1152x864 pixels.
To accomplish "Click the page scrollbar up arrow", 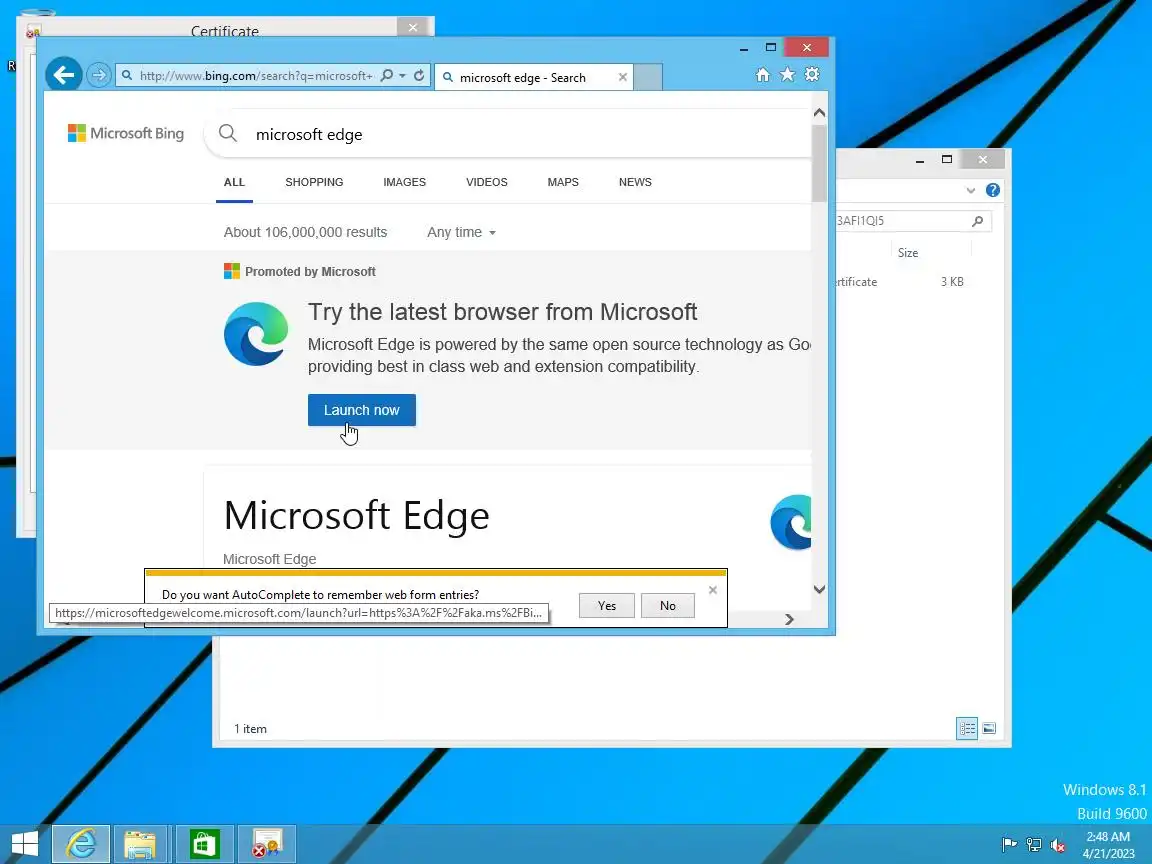I will (x=819, y=112).
